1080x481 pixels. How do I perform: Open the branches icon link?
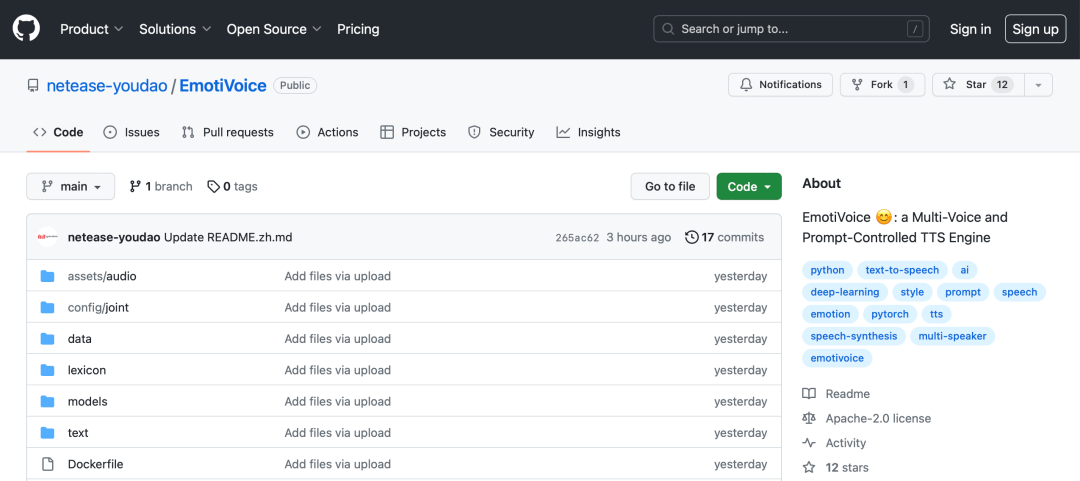(x=135, y=187)
